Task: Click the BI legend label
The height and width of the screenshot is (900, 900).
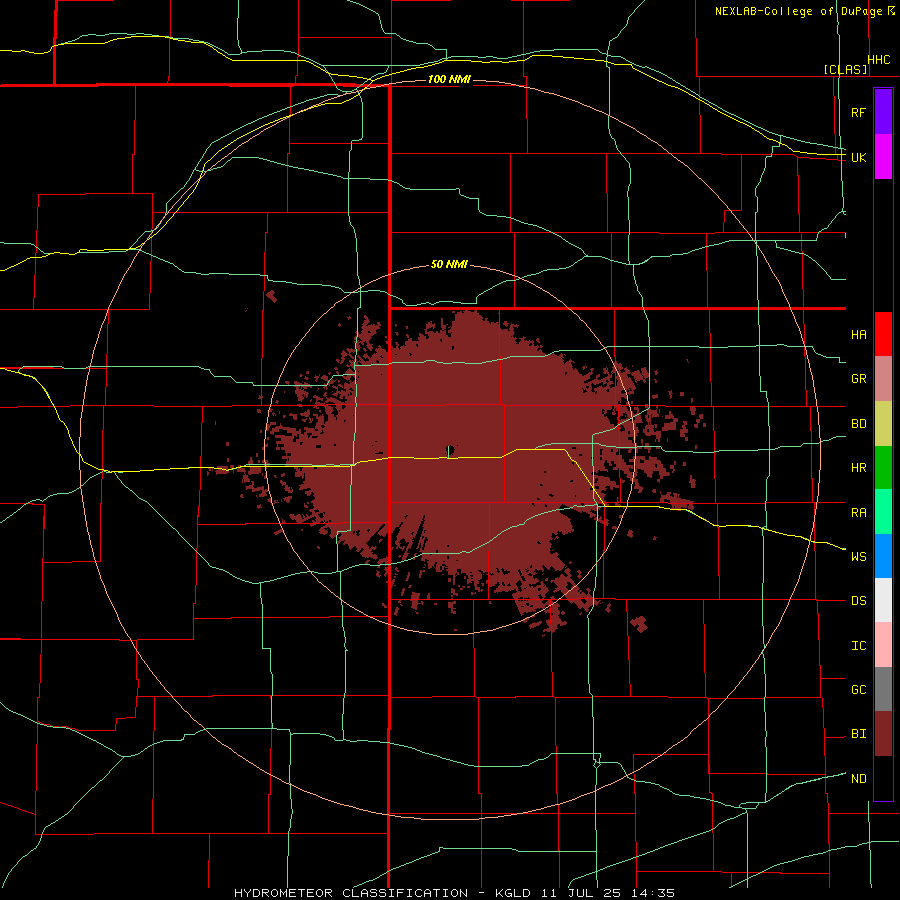Action: [x=858, y=734]
